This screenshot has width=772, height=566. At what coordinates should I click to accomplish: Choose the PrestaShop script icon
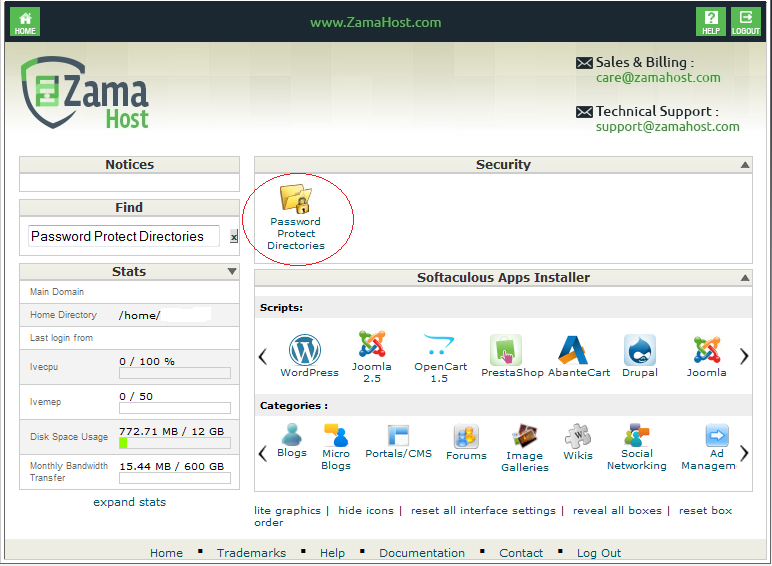coord(506,350)
